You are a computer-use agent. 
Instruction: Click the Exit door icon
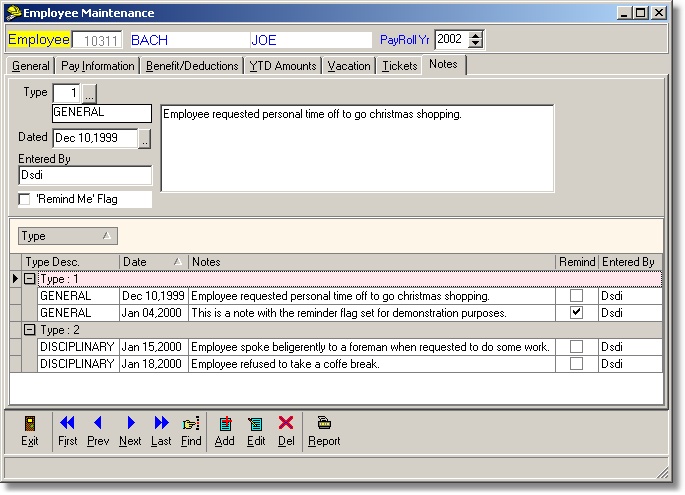coord(30,424)
